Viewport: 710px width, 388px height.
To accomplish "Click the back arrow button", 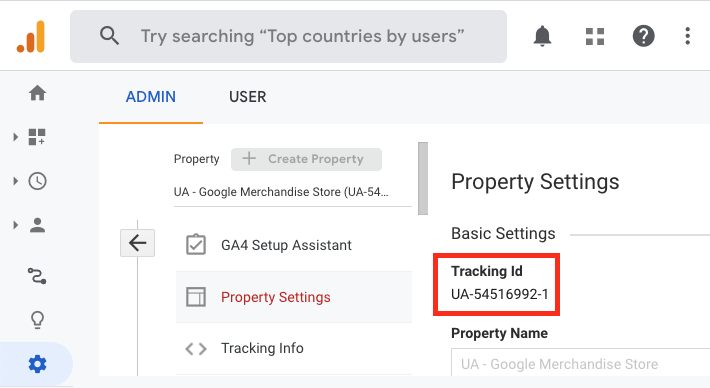I will [x=137, y=243].
